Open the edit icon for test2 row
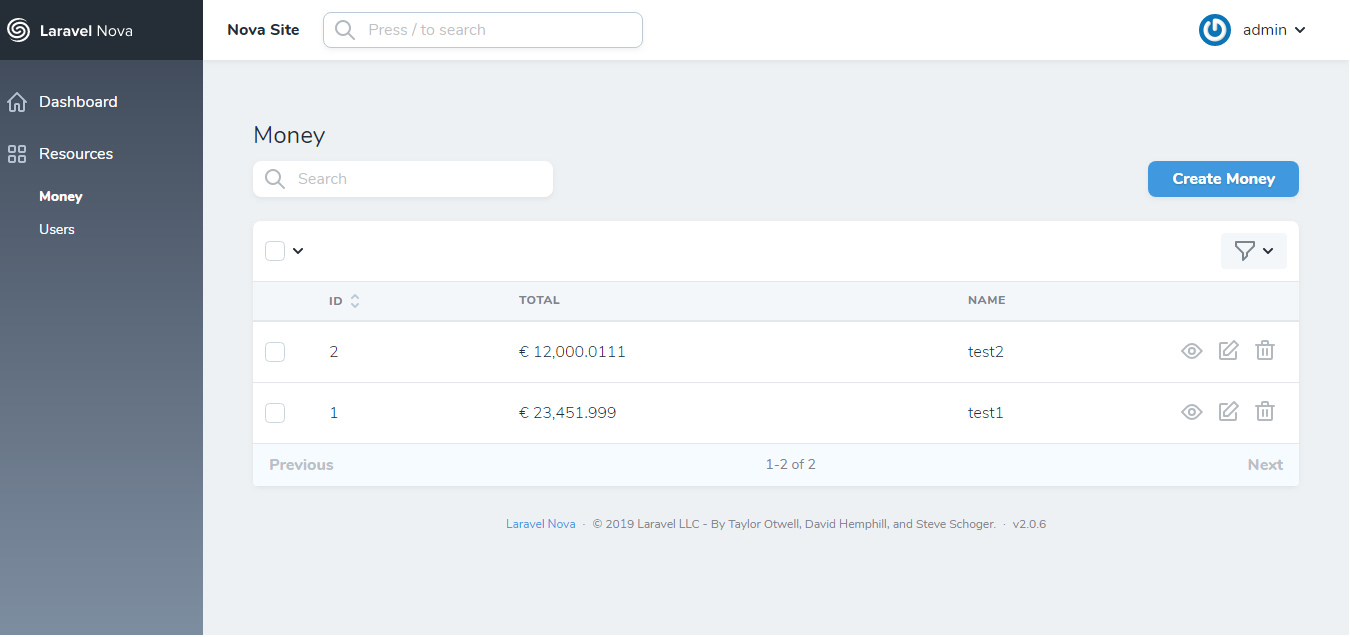Screen dimensions: 1350x637 1228,351
